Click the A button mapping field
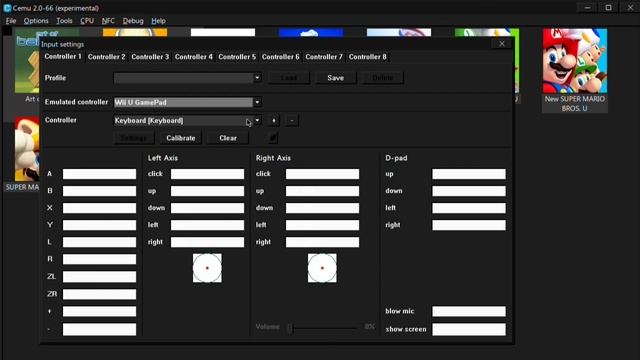Image resolution: width=640 pixels, height=360 pixels. pos(99,174)
